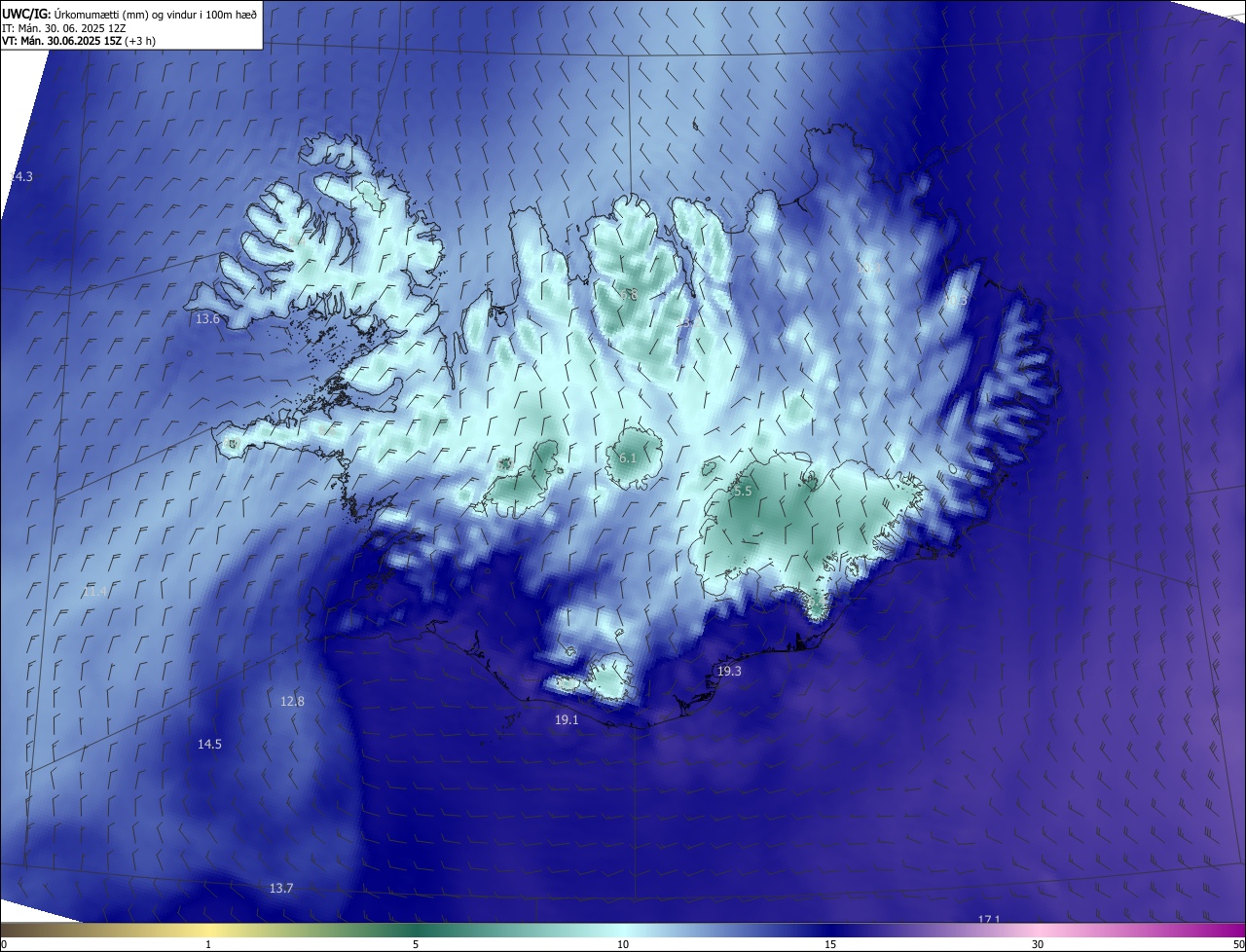Click the 17.1 value at the bottom edge
The image size is (1246, 952).
(x=989, y=919)
